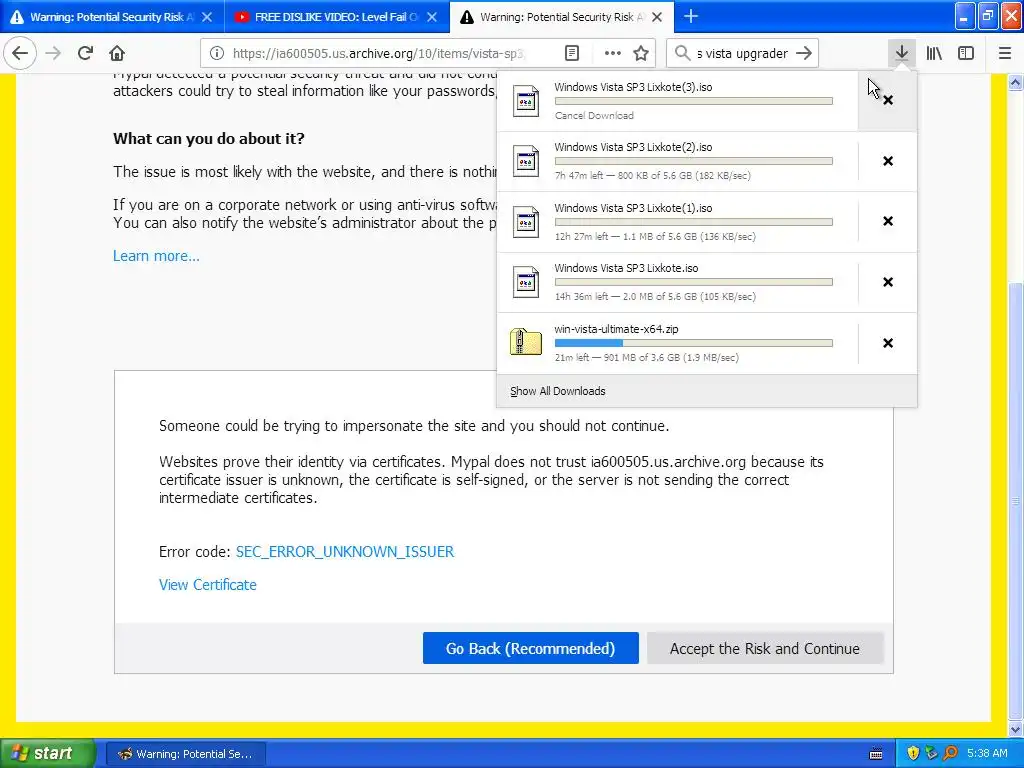Click security shield tray icon
The height and width of the screenshot is (768, 1024).
[x=912, y=753]
